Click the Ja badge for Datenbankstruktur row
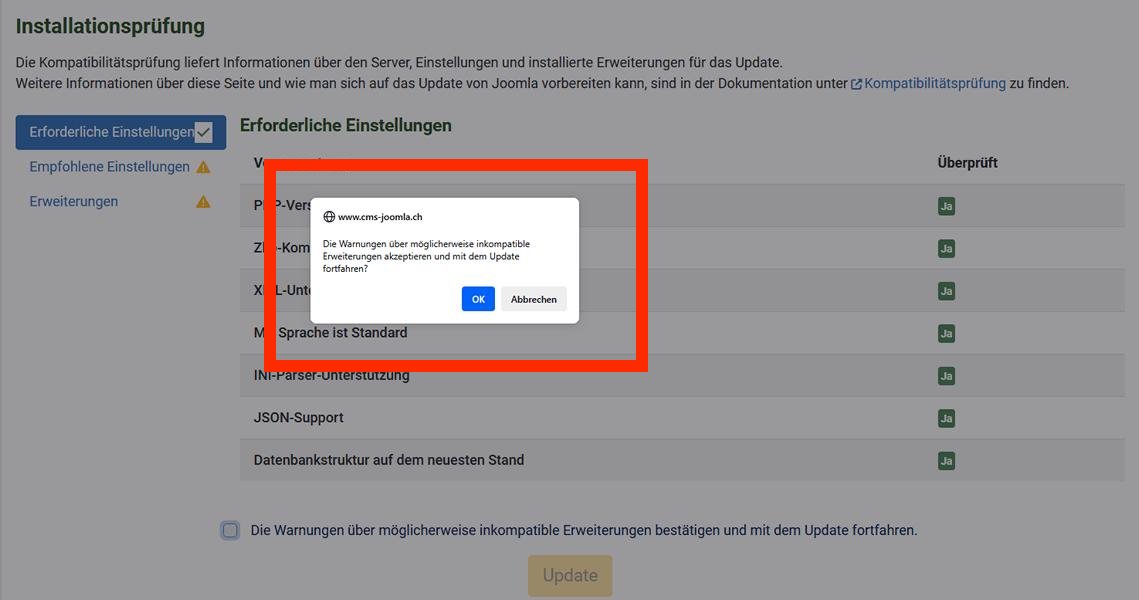1139x600 pixels. click(x=946, y=460)
